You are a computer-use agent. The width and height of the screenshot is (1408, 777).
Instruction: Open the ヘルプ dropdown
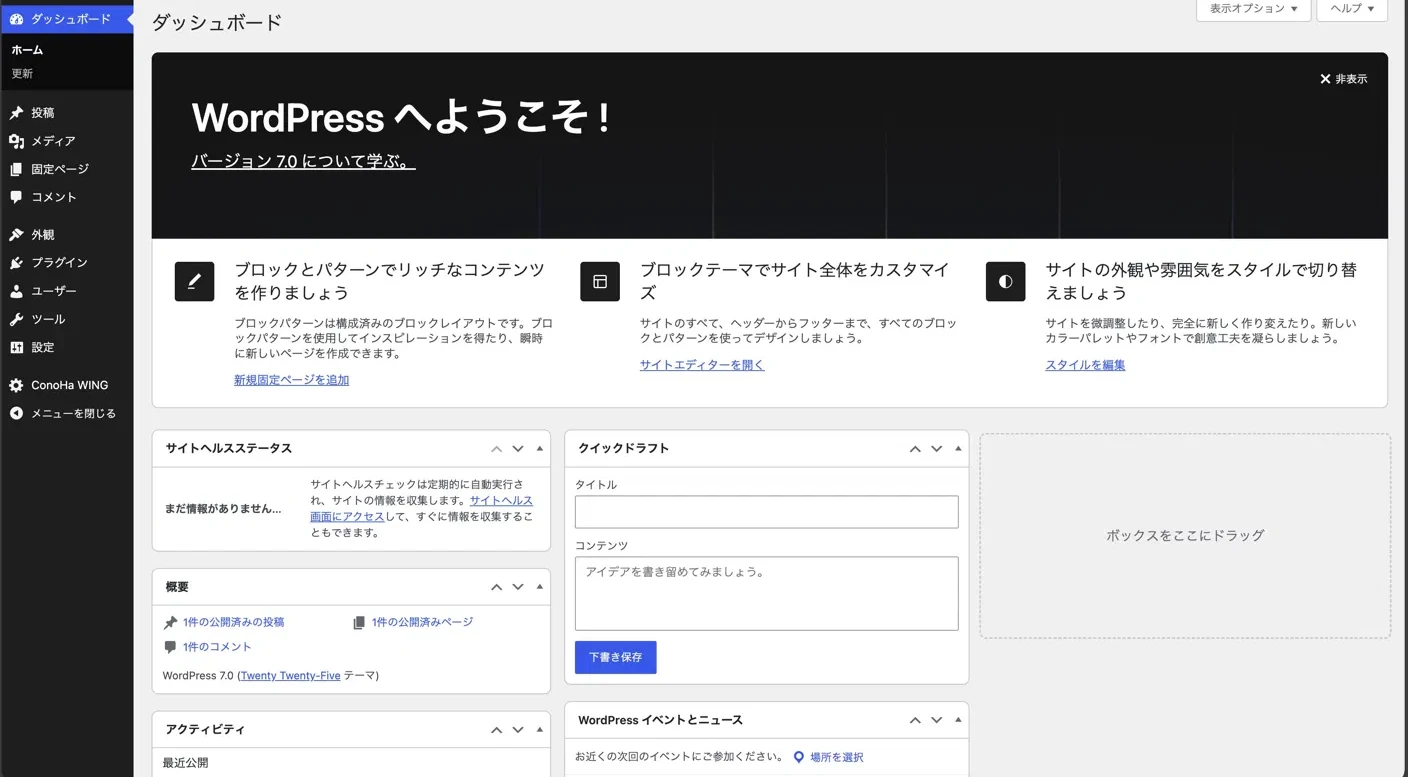1352,9
